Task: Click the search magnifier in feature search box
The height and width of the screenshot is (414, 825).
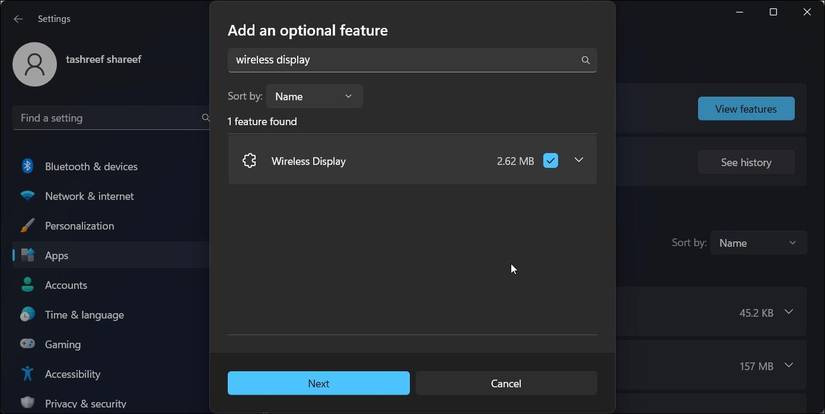Action: point(586,60)
